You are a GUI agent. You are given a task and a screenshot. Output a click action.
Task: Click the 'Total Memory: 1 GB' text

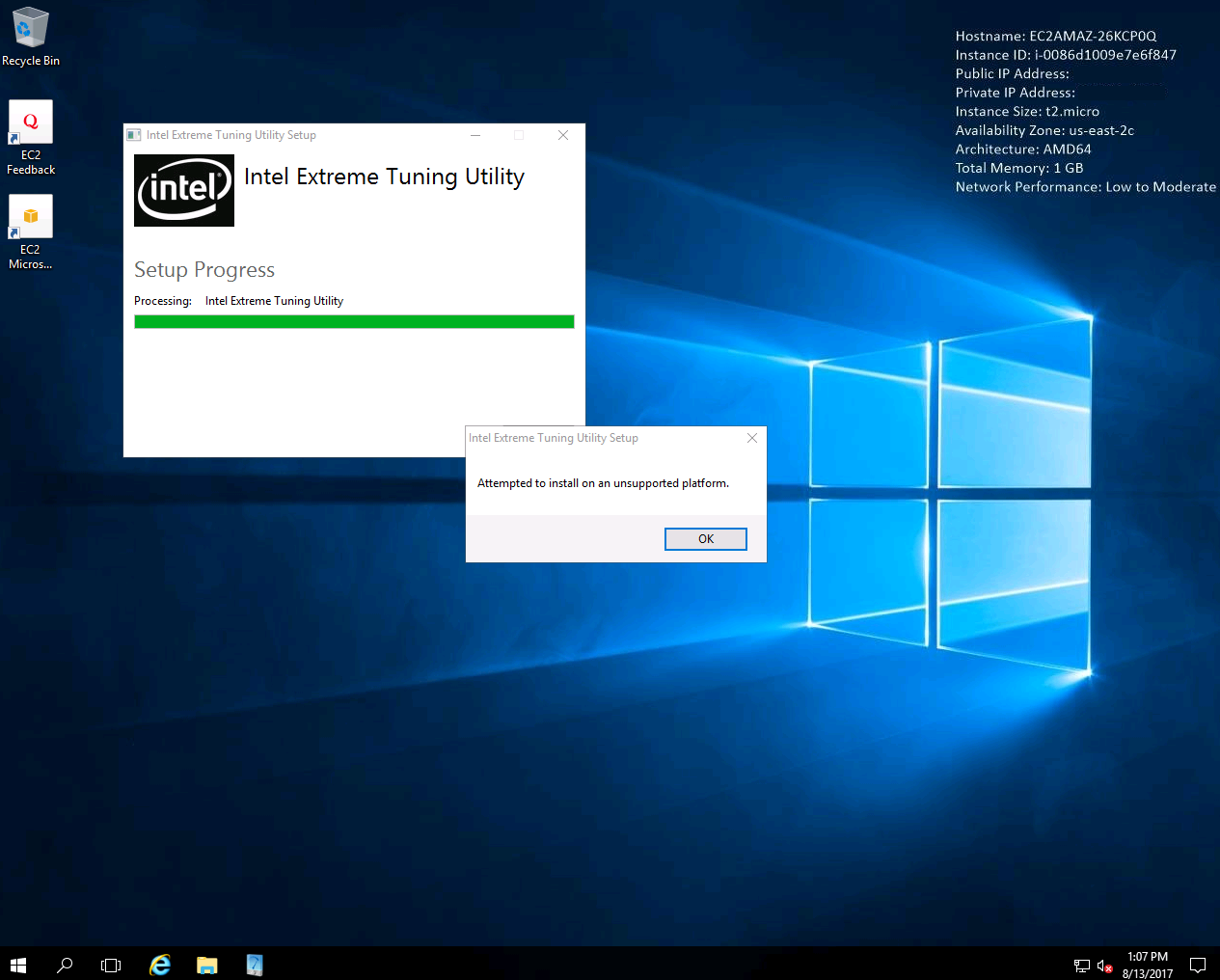(x=1019, y=168)
